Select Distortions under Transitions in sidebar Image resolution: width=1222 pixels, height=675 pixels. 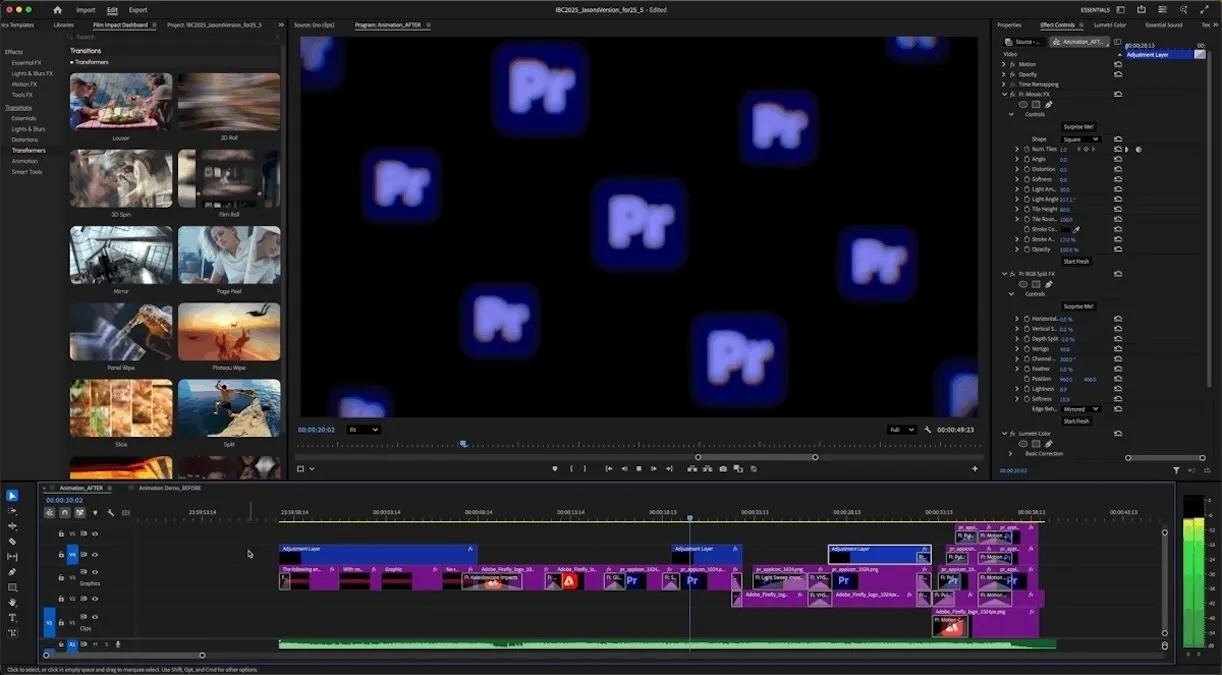pos(25,140)
